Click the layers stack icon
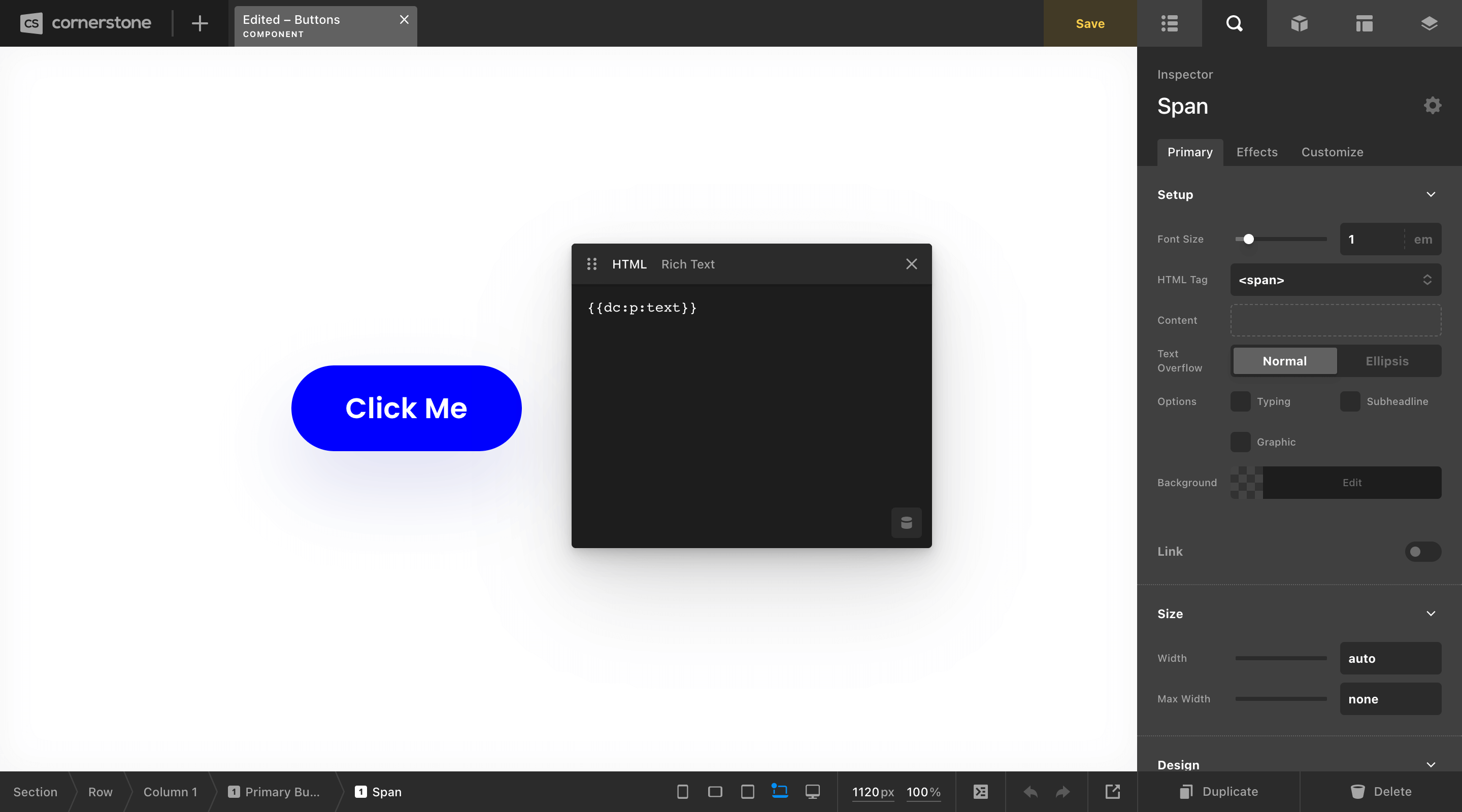This screenshot has height=812, width=1462. coord(1428,23)
